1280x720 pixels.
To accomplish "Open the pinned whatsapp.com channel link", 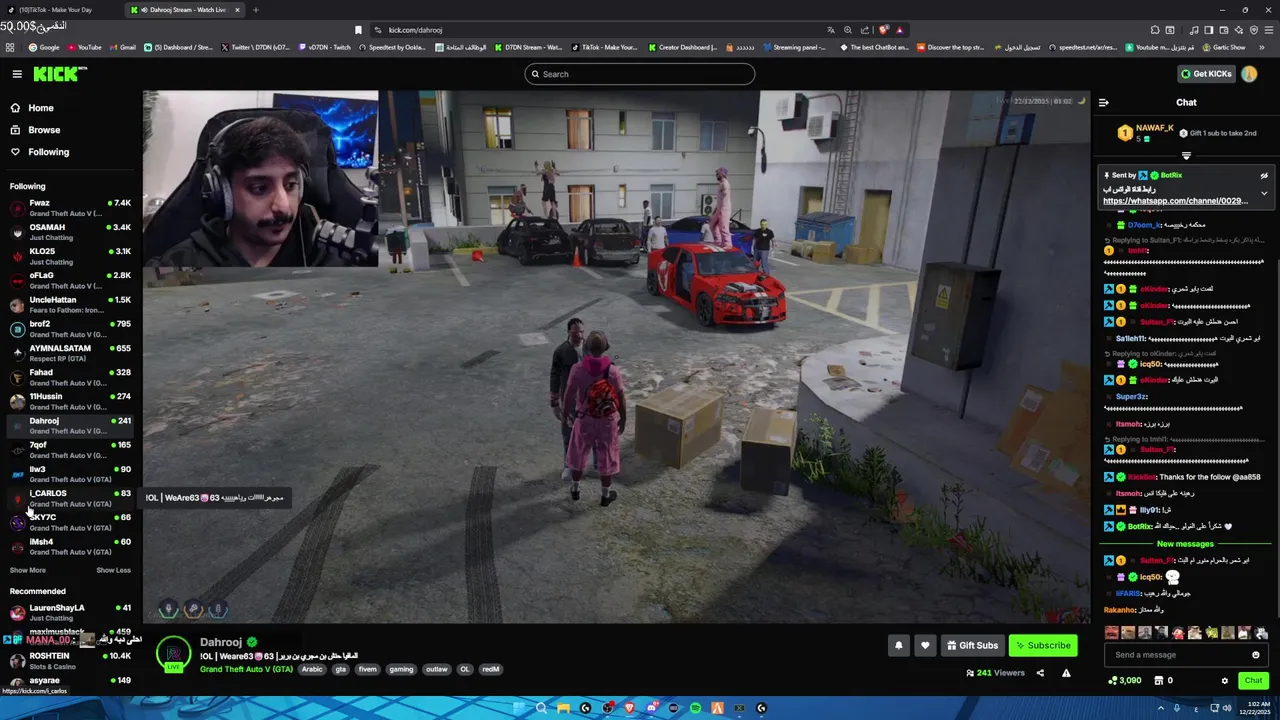I will (1175, 201).
